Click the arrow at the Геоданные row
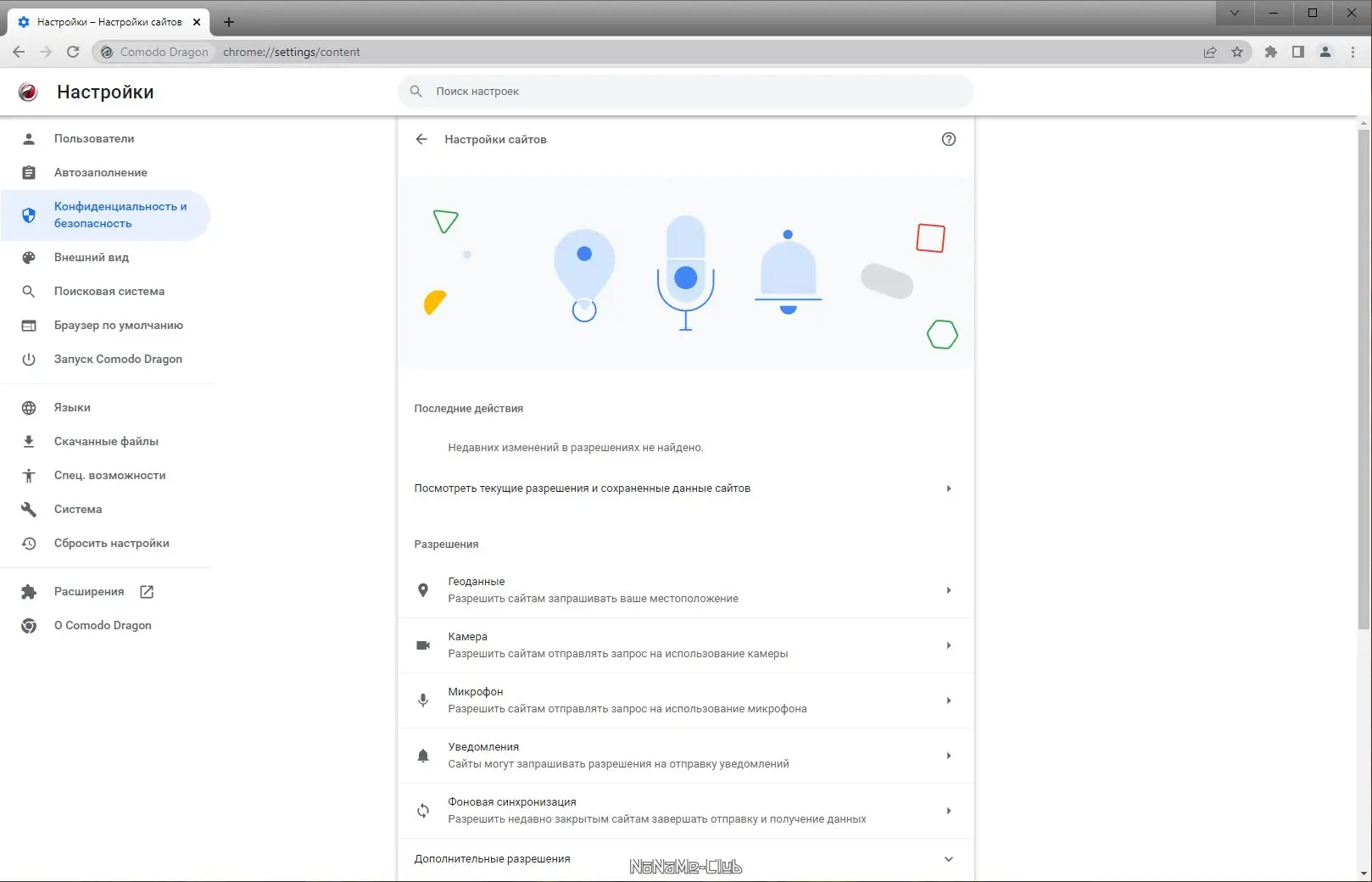Image resolution: width=1372 pixels, height=882 pixels. (x=949, y=590)
